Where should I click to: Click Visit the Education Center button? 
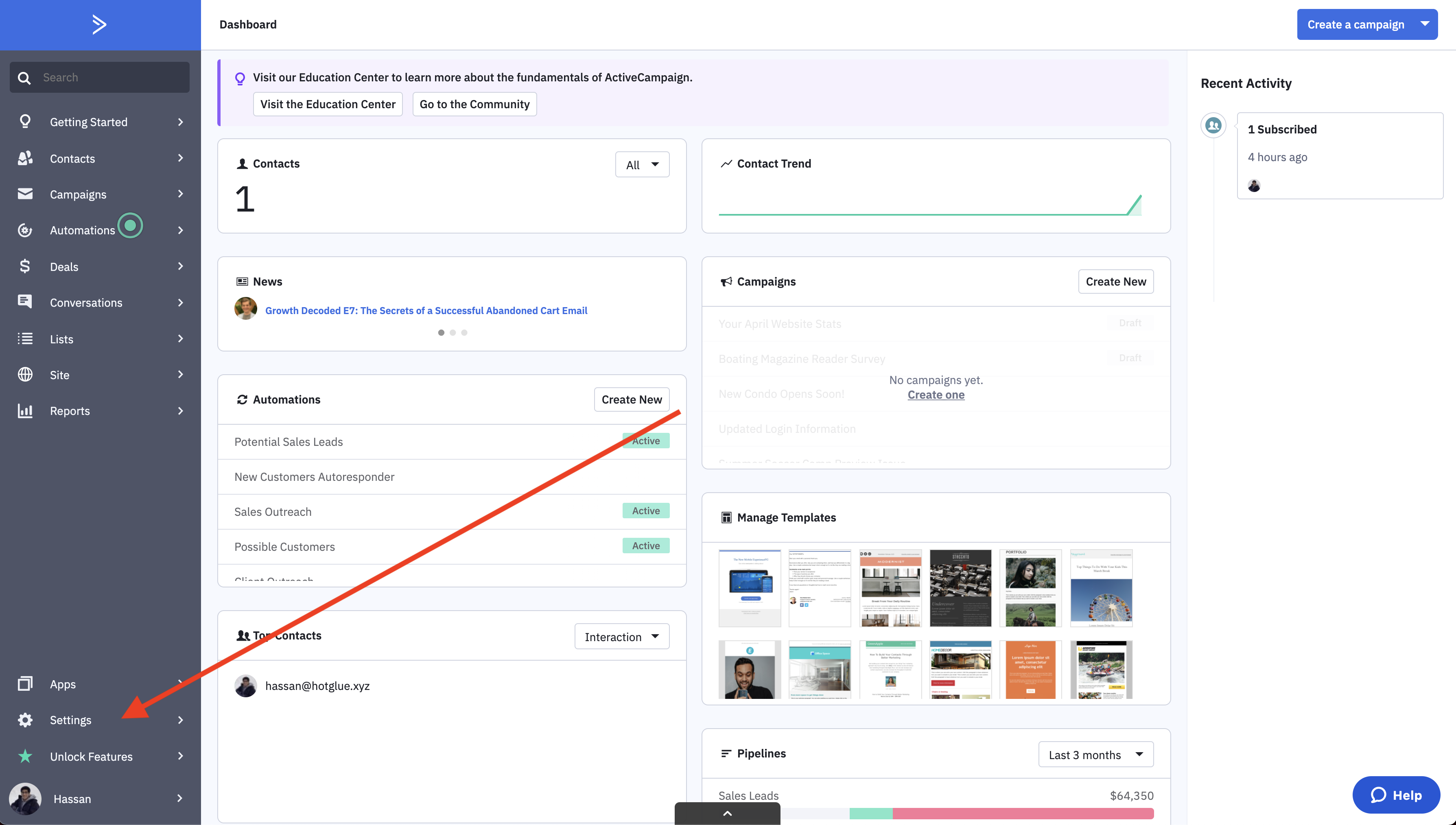[328, 104]
